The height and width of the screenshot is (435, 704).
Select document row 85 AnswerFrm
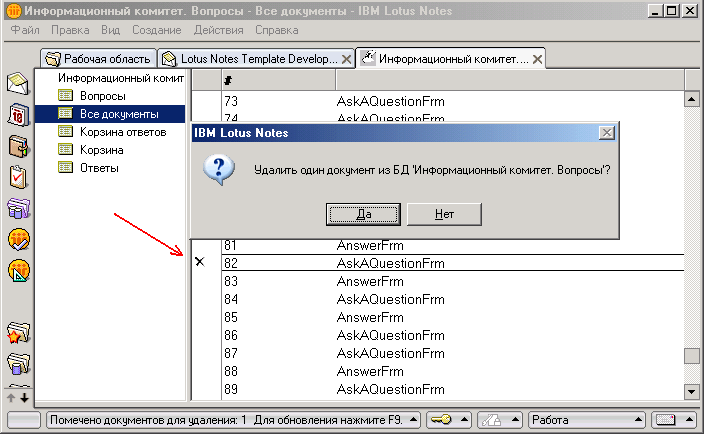(x=453, y=317)
